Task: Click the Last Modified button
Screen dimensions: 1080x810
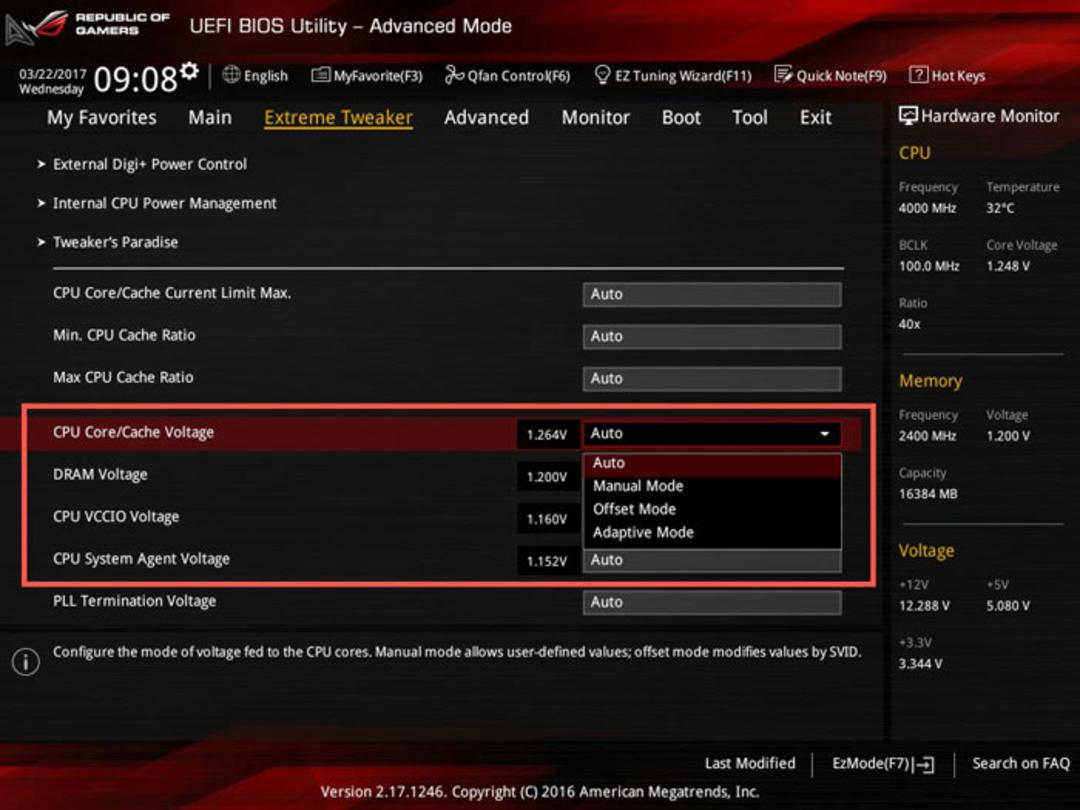Action: click(x=749, y=763)
